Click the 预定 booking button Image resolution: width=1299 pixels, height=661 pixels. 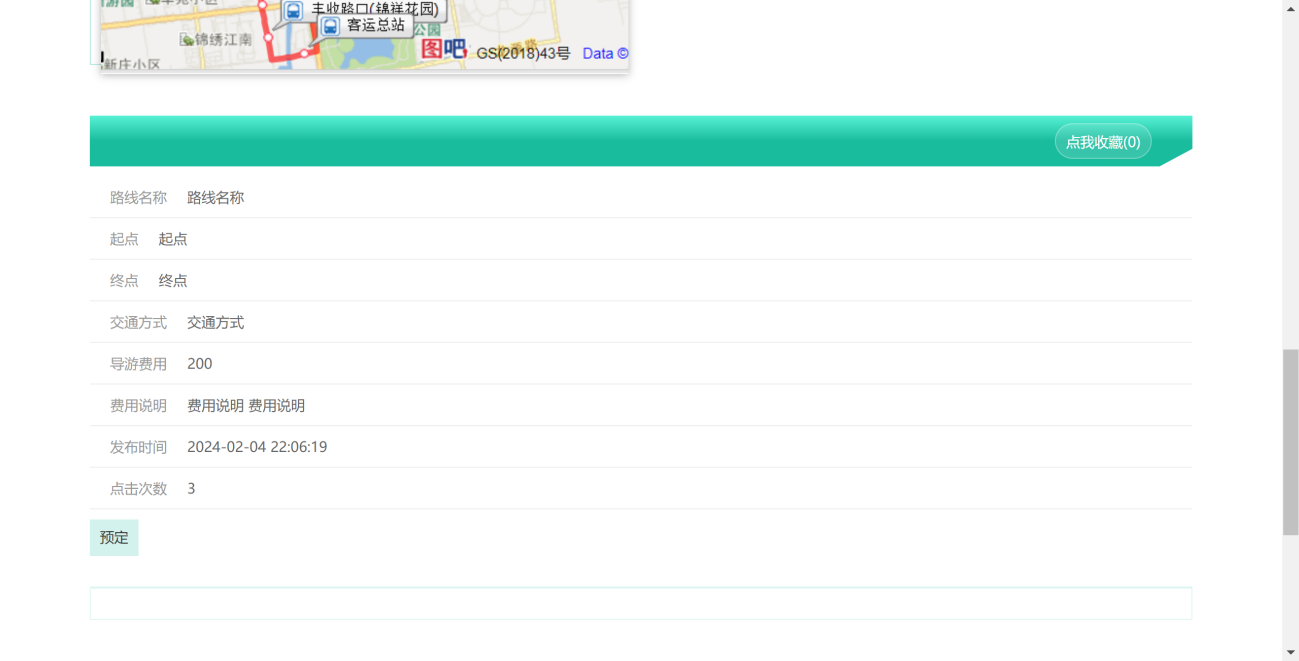point(114,538)
